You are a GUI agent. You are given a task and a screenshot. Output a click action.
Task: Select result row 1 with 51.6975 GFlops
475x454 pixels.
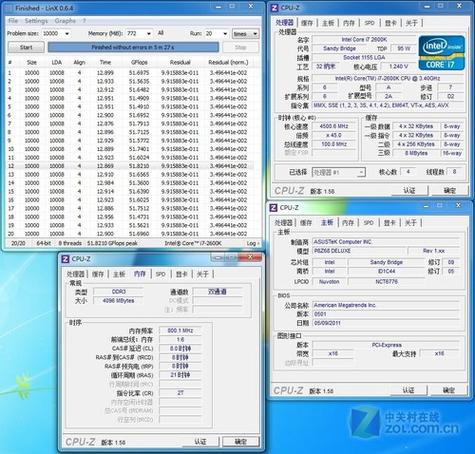pos(130,73)
